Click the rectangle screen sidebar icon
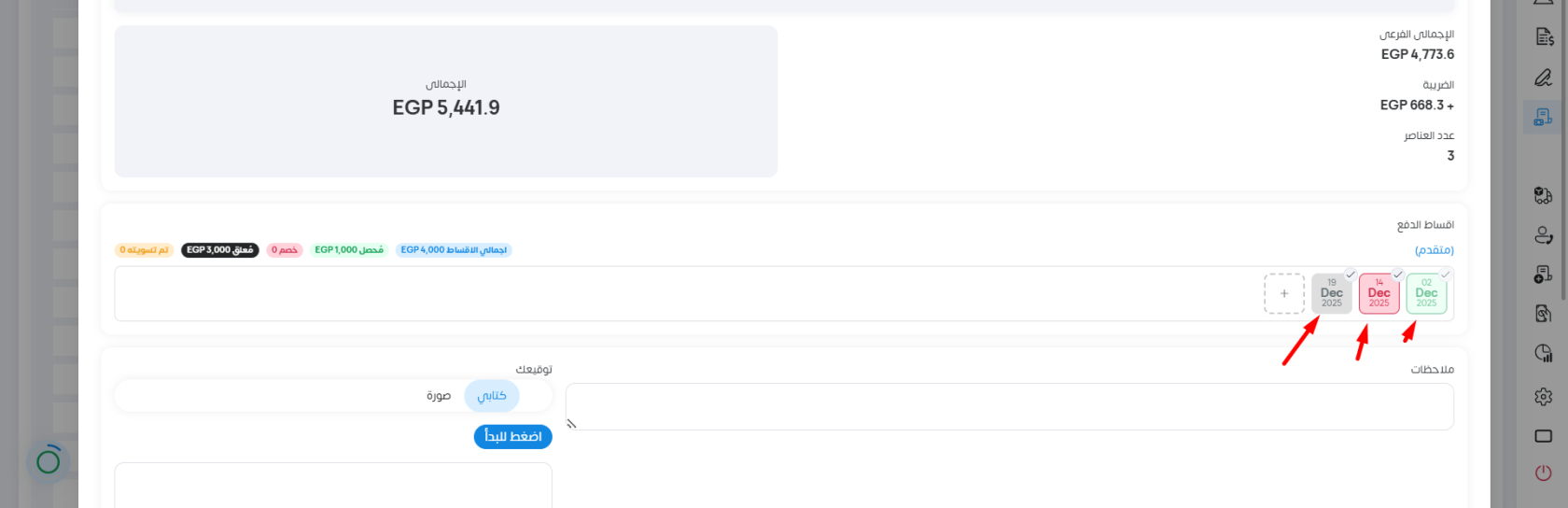This screenshot has width=1568, height=508. point(1544,436)
